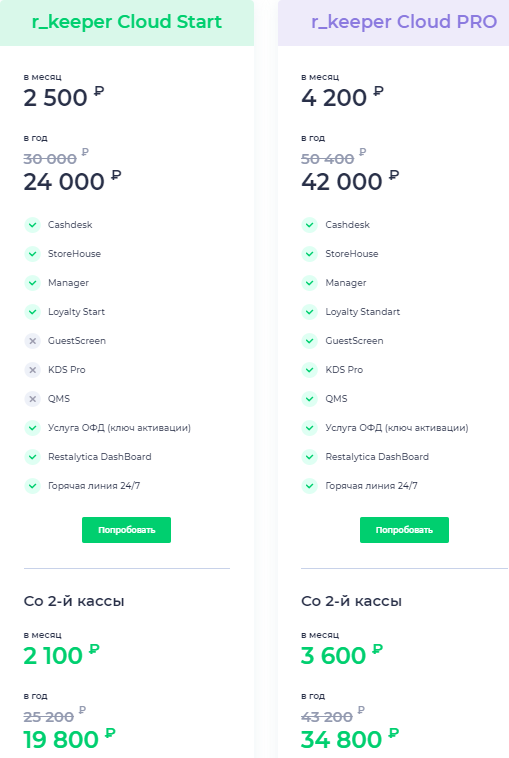The width and height of the screenshot is (509, 758).
Task: Select the r_keeper Cloud PRO plan header
Action: tap(393, 23)
